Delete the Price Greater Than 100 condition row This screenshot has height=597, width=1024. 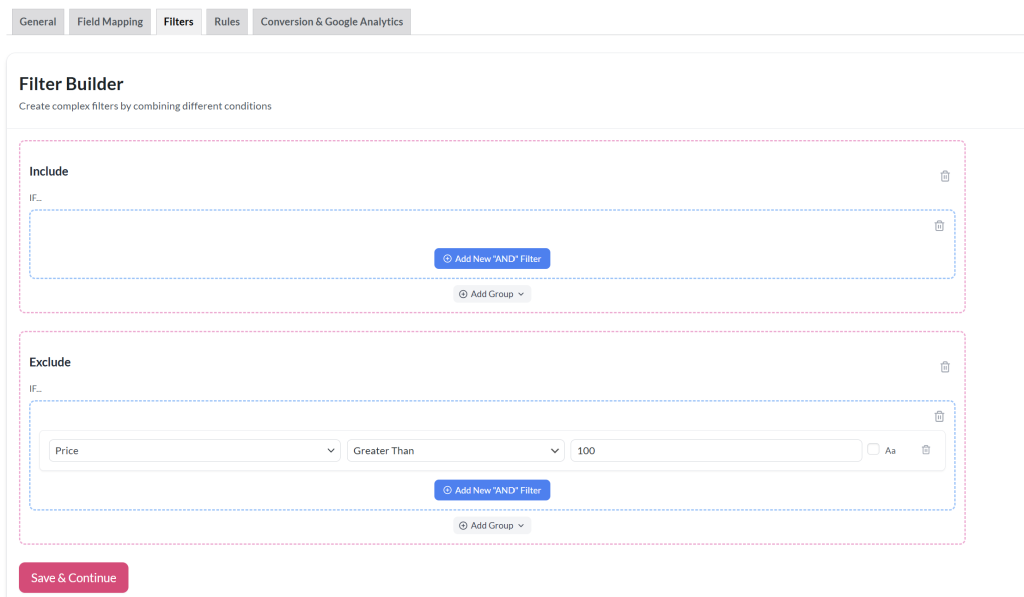coord(925,450)
